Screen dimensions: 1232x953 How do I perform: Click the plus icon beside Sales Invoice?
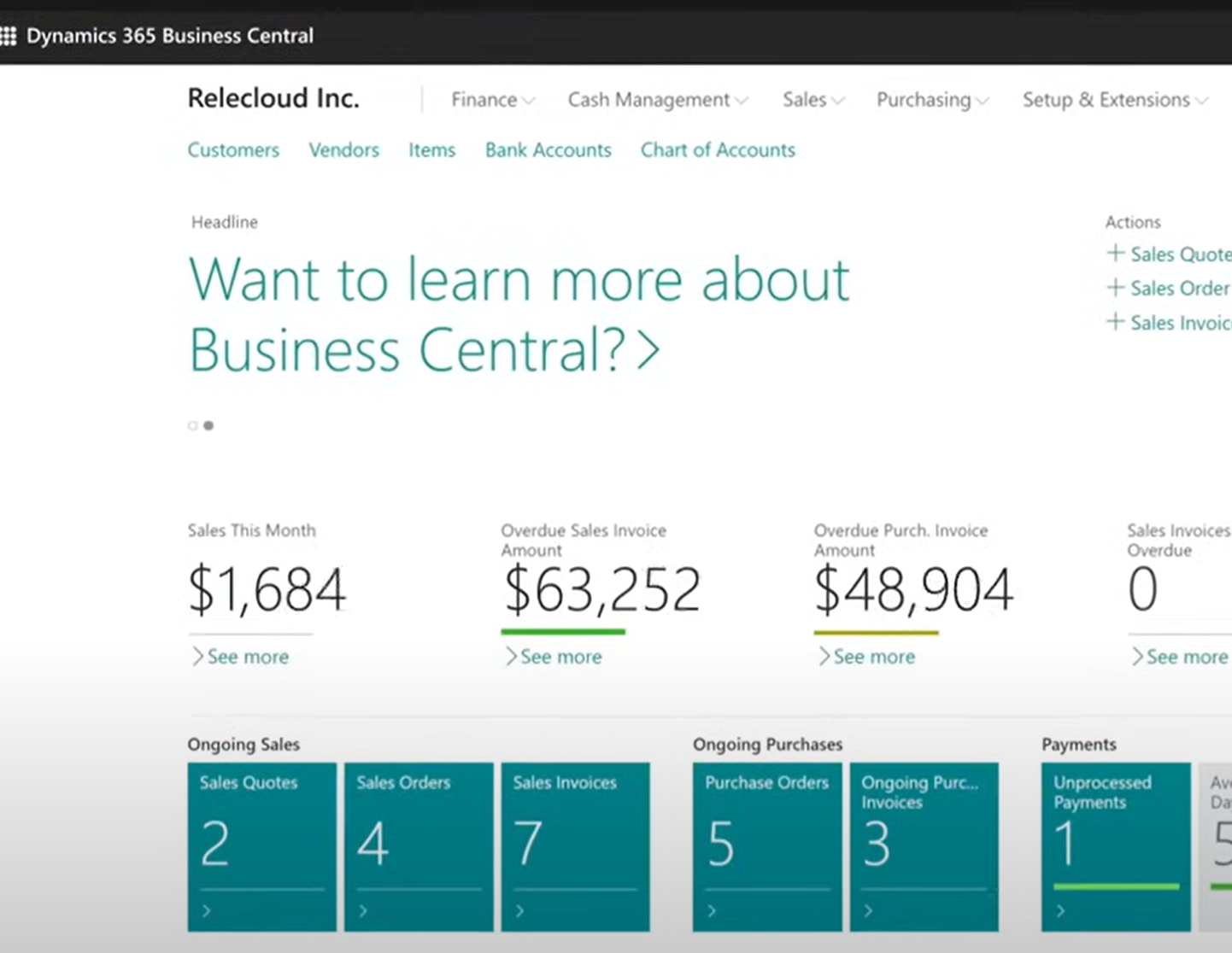1114,322
